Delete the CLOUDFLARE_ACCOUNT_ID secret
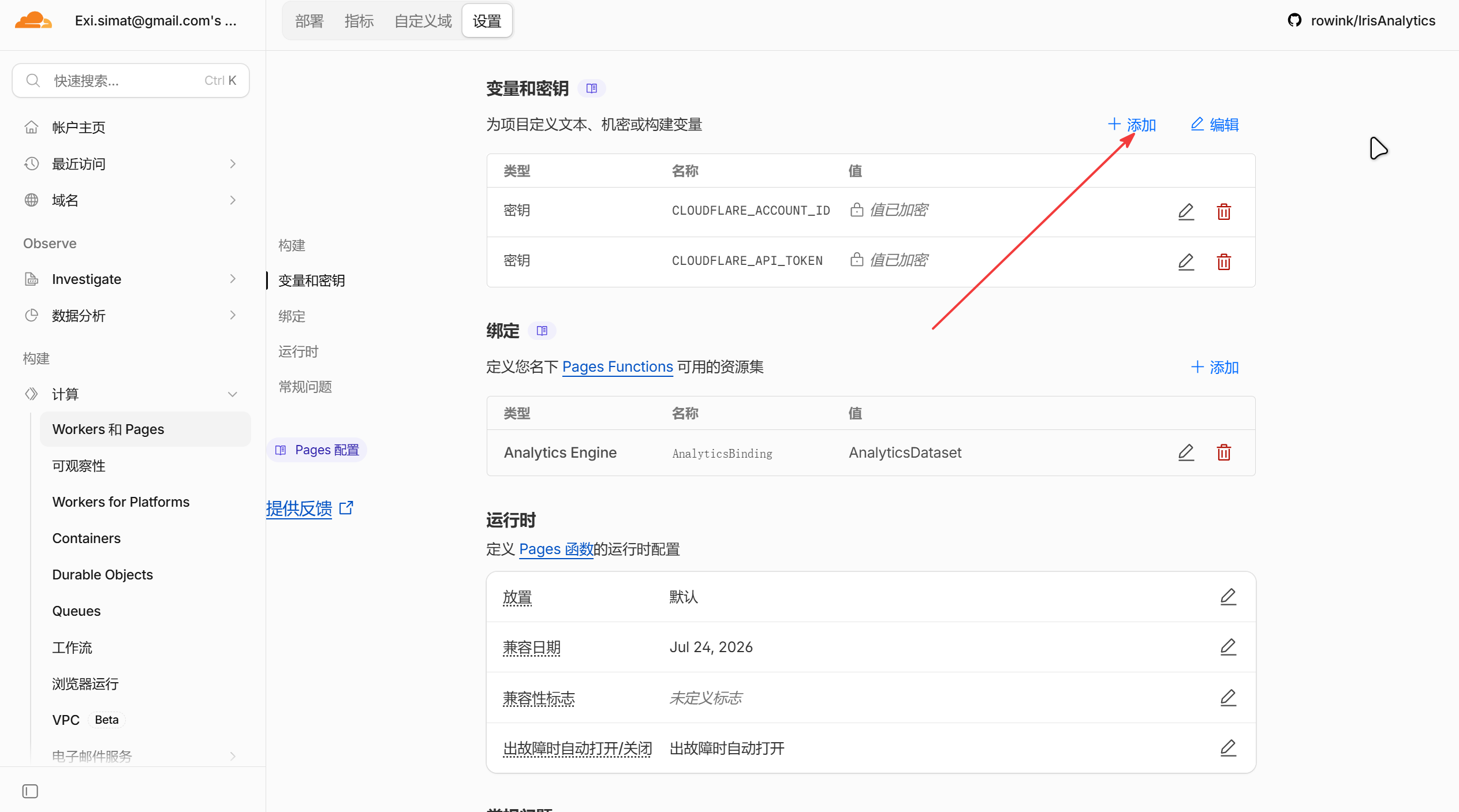The image size is (1459, 812). pos(1224,212)
